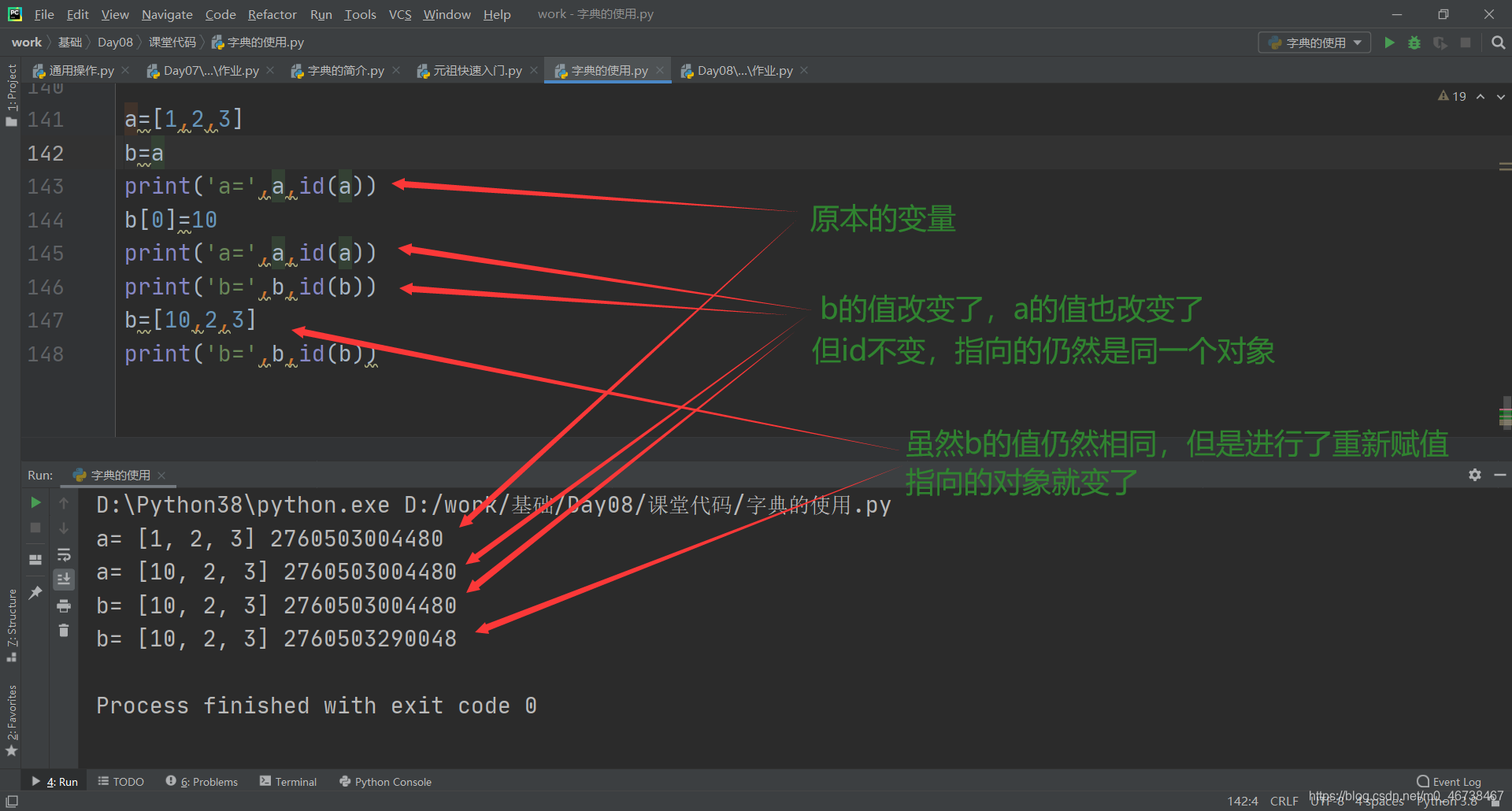
Task: Run 字典的使用 with green play button
Action: click(1390, 43)
